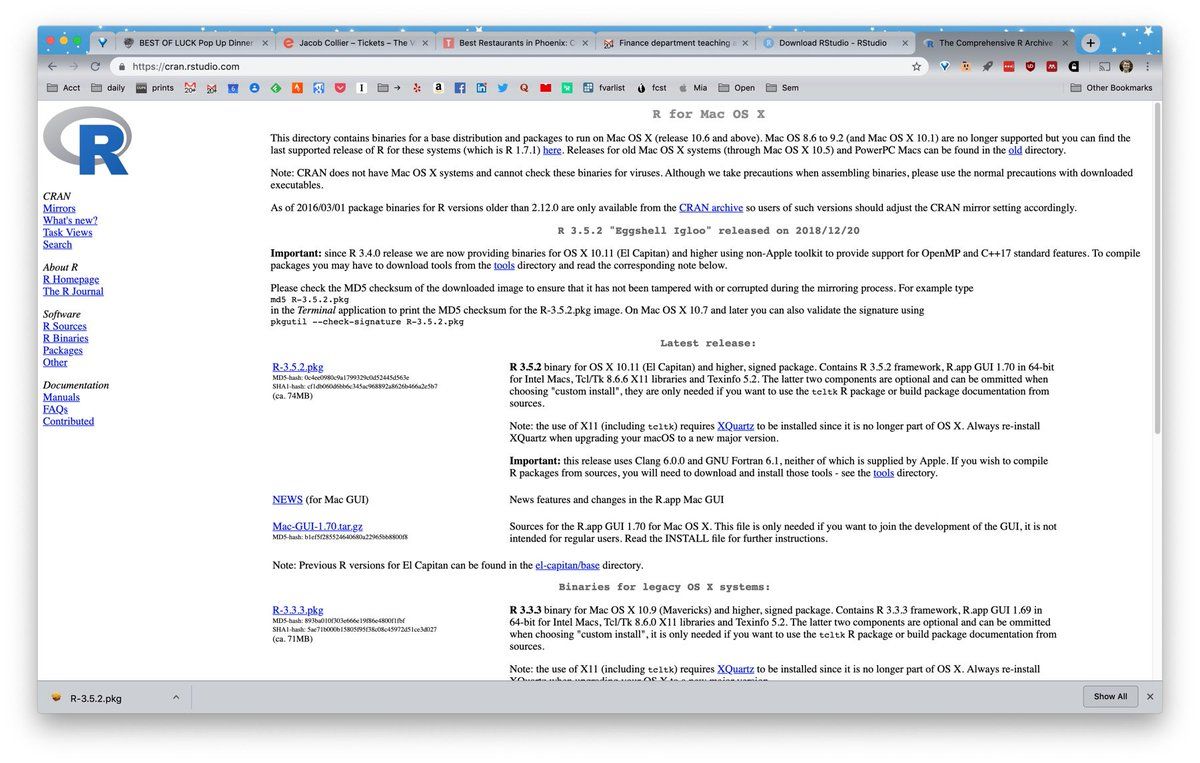Switch to the Download RStudio tab
This screenshot has height=763, width=1200.
pyautogui.click(x=834, y=43)
